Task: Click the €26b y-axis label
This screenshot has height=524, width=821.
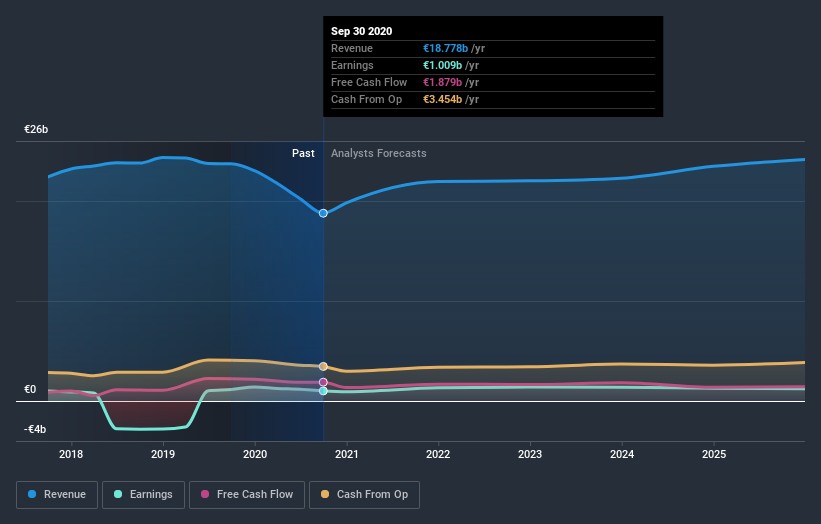Action: coord(36,129)
